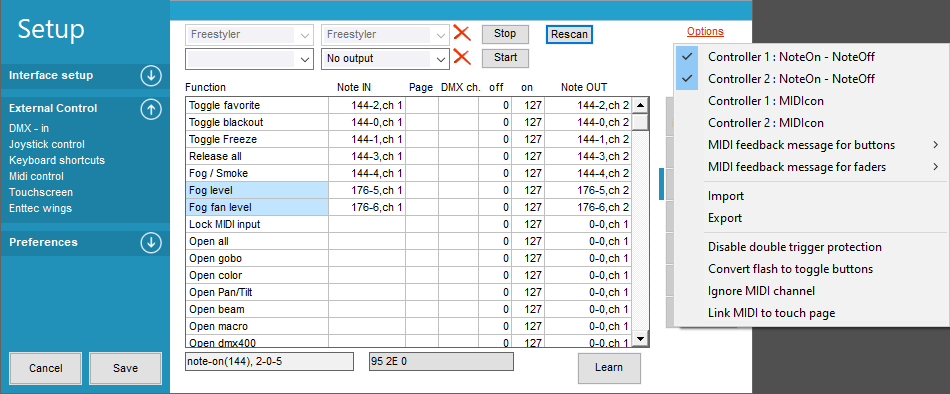The image size is (950, 394).
Task: Click the Function column header
Action: click(205, 87)
